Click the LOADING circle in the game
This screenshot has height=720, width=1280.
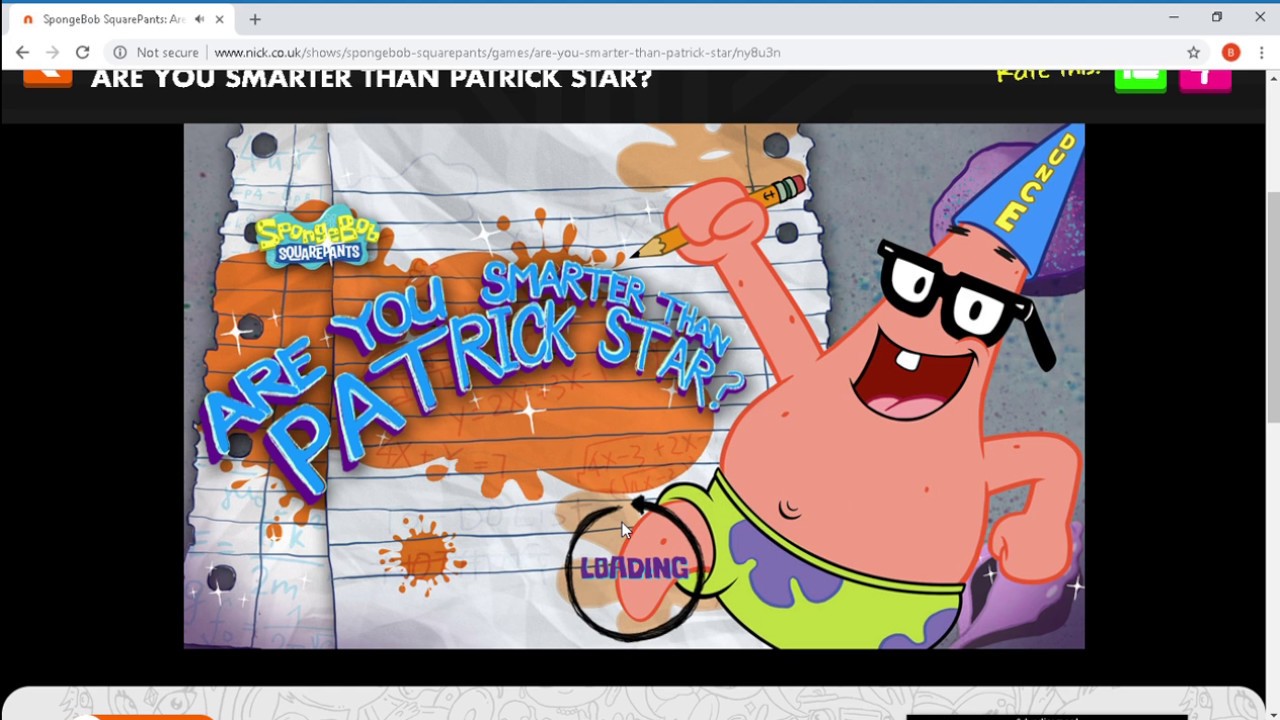(x=634, y=568)
